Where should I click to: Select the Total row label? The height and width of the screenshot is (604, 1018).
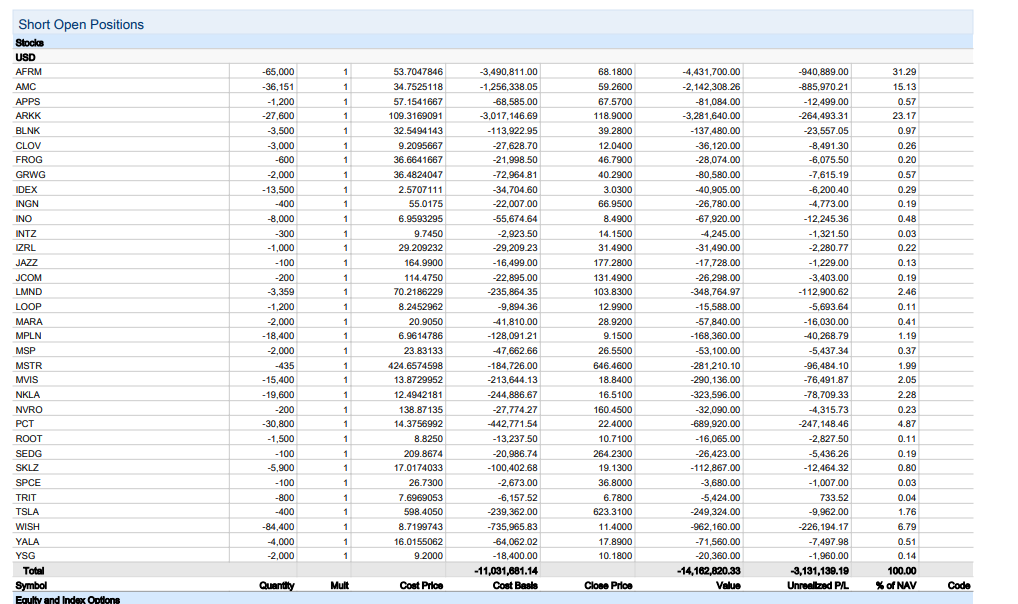tap(34, 572)
